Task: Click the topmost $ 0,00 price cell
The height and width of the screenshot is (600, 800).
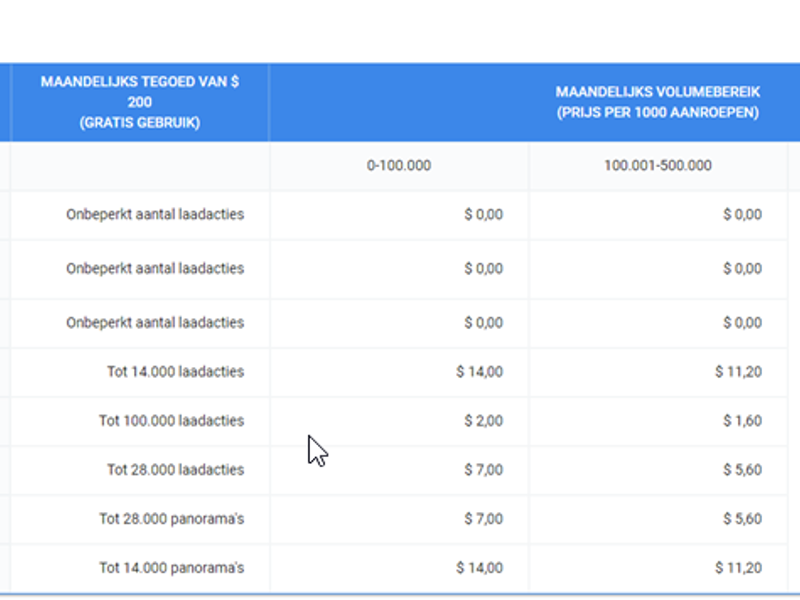Action: [x=486, y=214]
